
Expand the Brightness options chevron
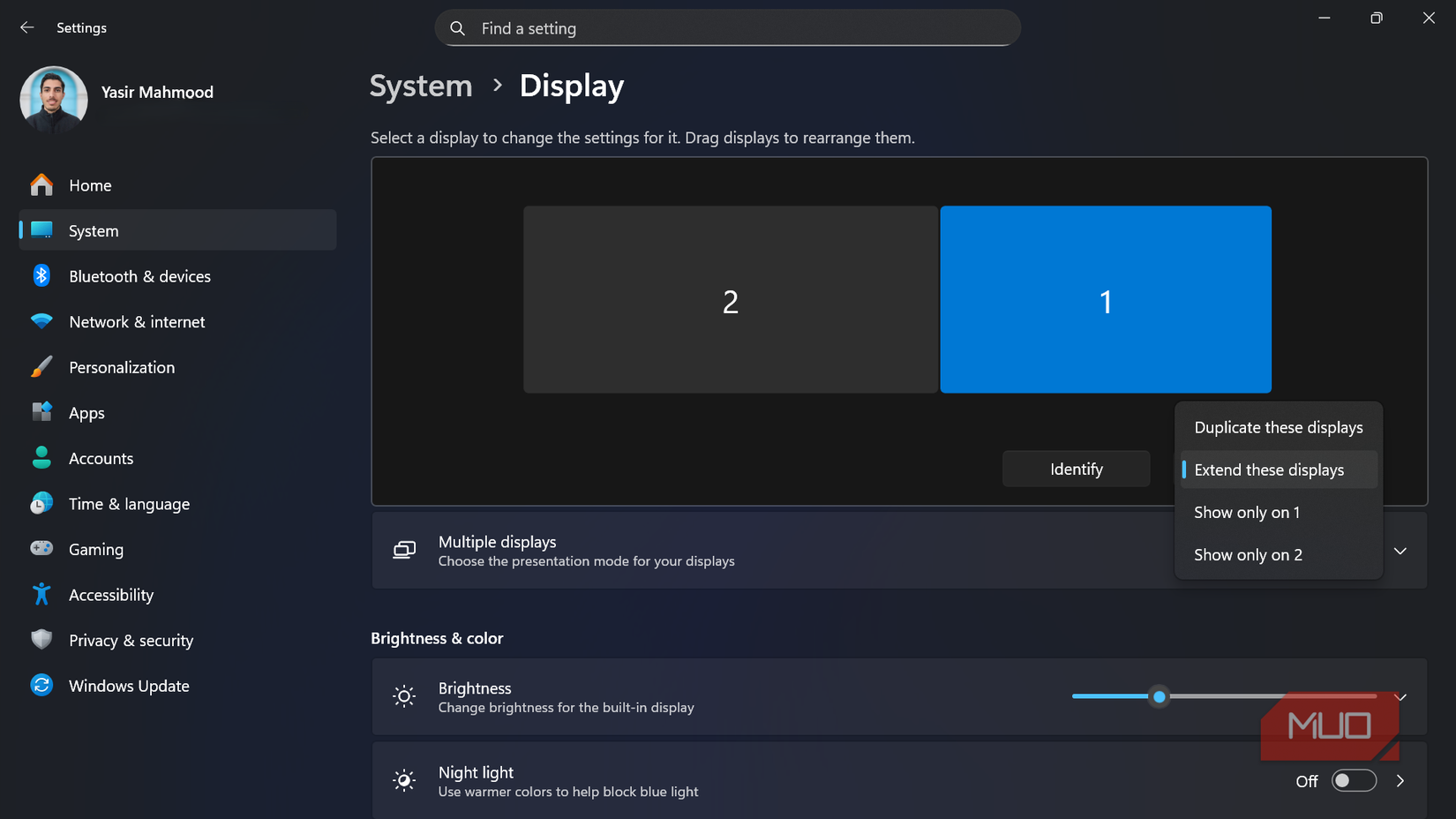point(1400,696)
